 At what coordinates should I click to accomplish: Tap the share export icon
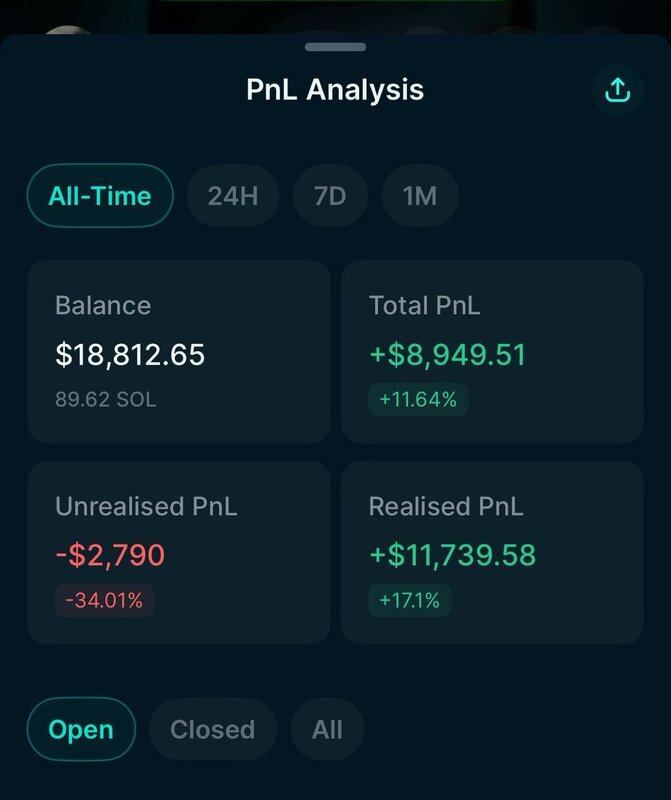coord(617,90)
